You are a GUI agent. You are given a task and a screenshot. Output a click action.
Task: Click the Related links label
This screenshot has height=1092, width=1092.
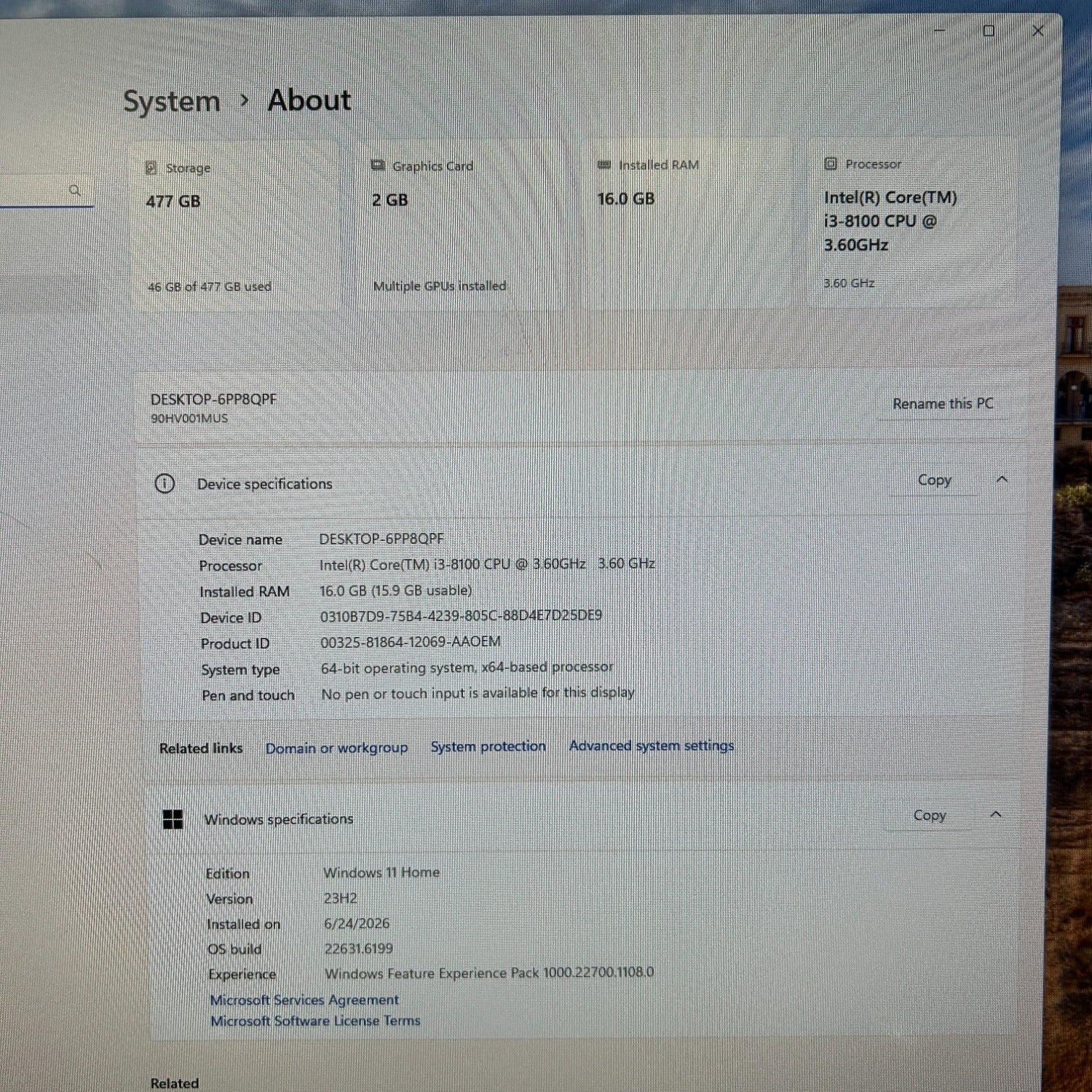click(x=201, y=748)
